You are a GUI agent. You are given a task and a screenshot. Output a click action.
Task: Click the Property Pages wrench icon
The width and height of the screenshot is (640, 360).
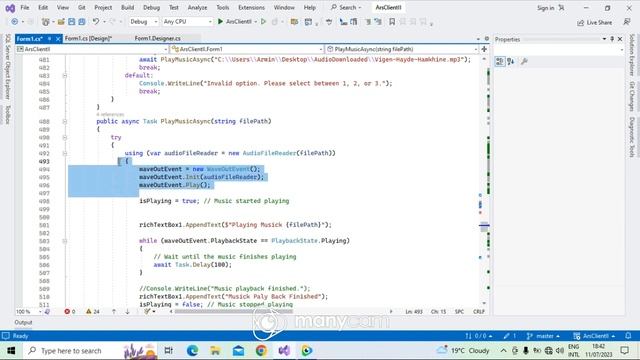pos(524,62)
